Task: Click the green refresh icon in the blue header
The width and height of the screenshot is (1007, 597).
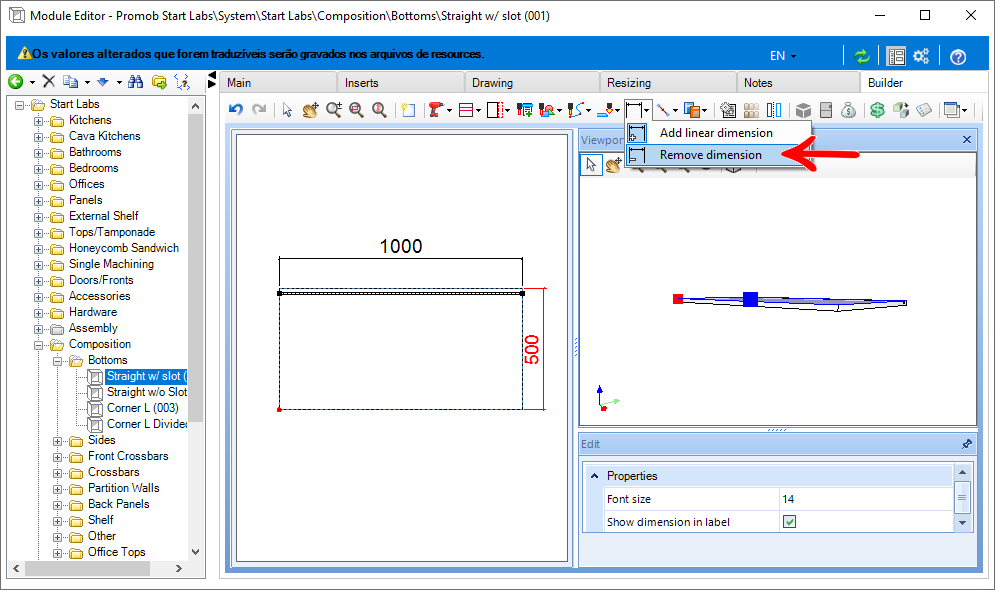Action: click(861, 56)
